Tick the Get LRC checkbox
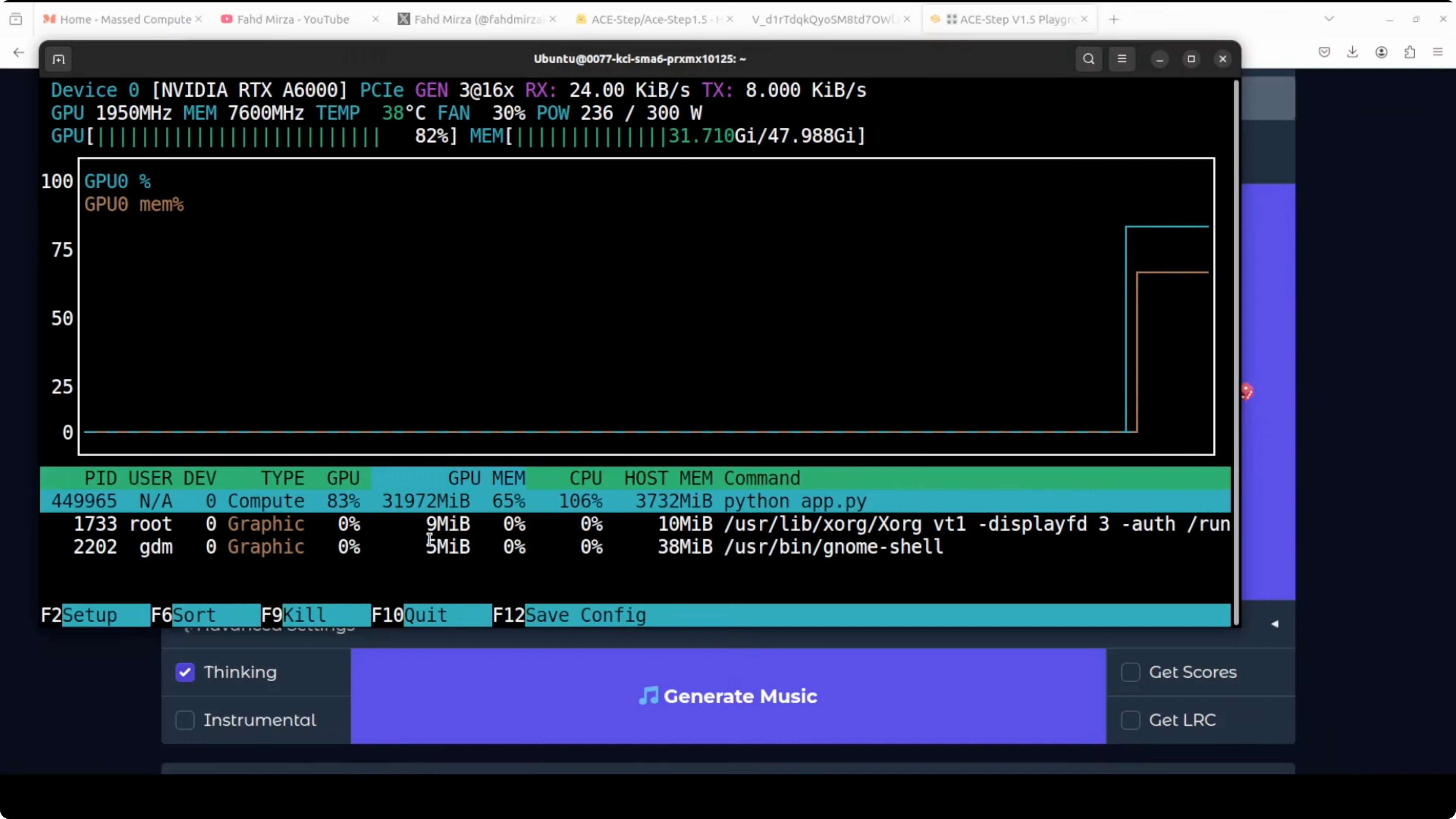 (1130, 720)
